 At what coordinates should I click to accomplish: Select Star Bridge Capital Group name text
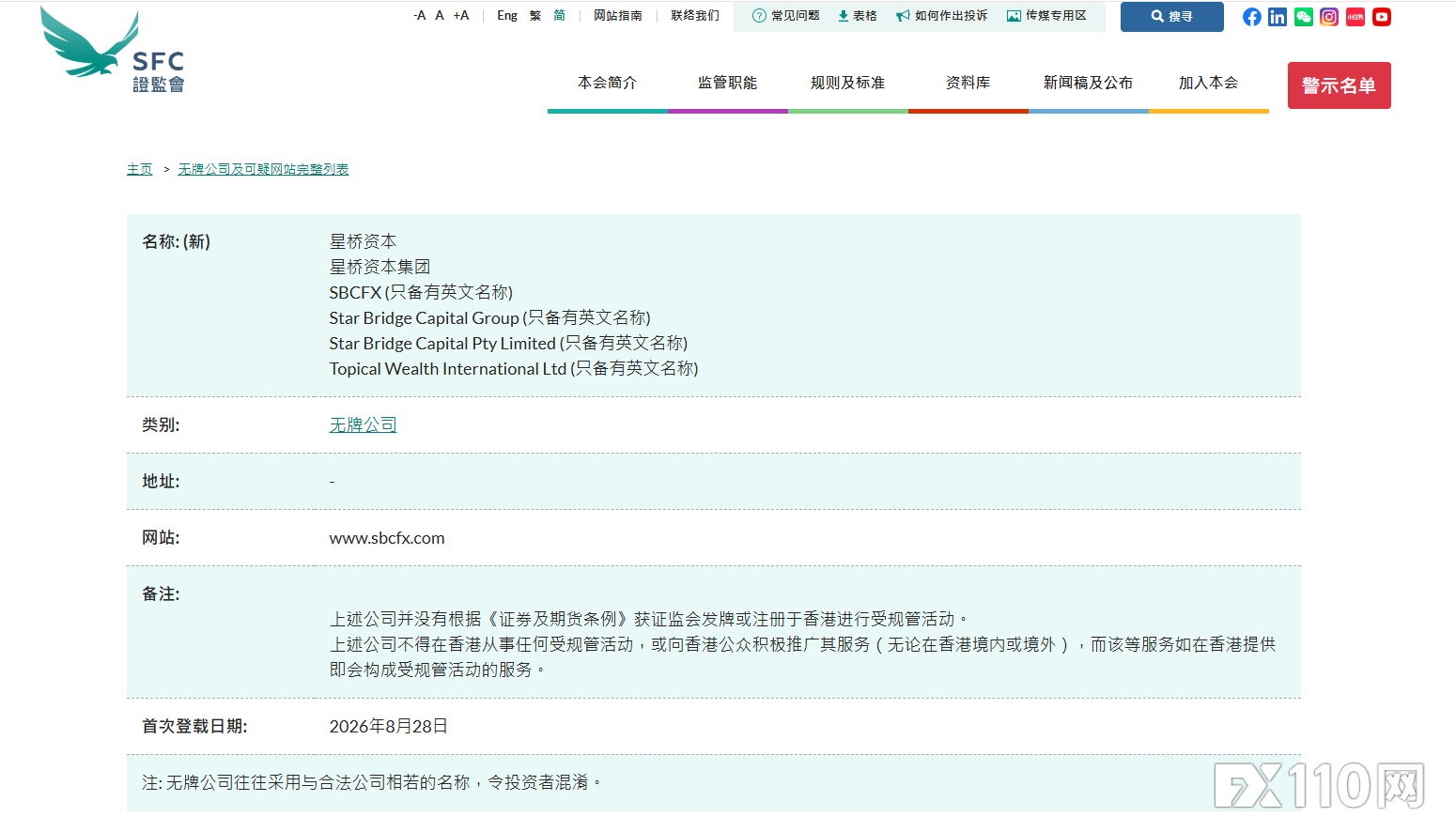pyautogui.click(x=425, y=318)
